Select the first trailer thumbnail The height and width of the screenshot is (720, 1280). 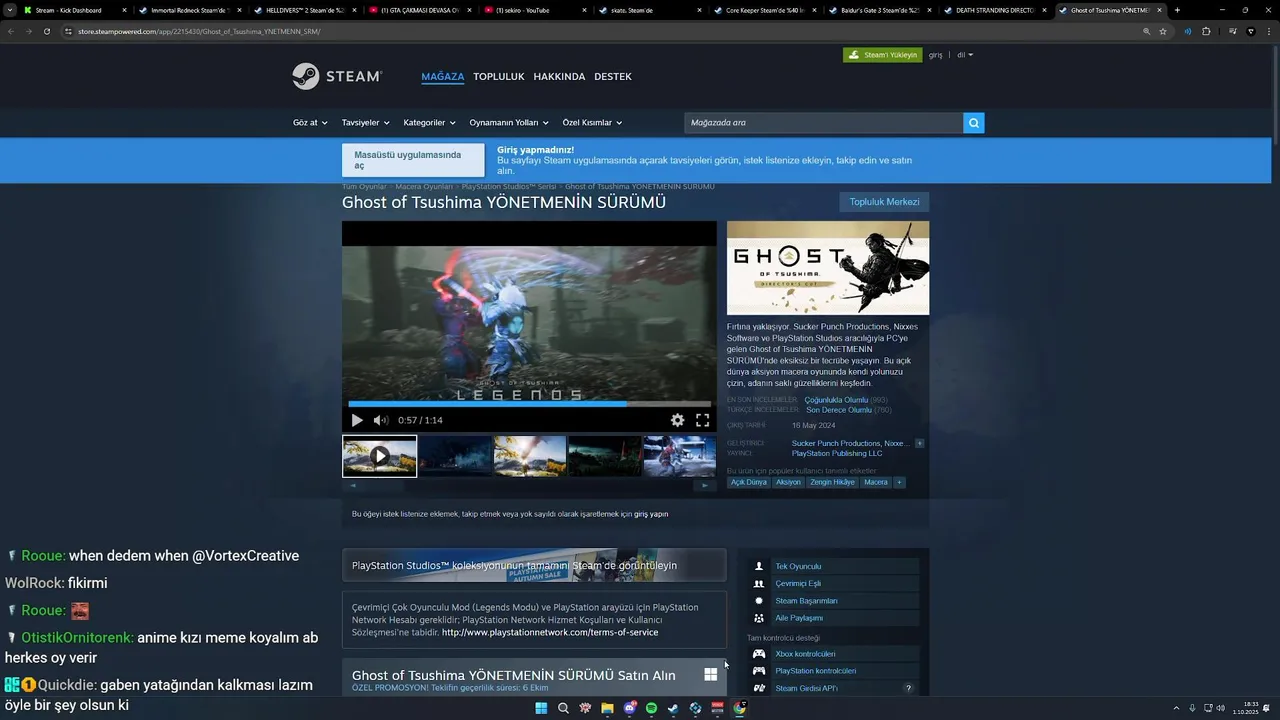tap(379, 456)
